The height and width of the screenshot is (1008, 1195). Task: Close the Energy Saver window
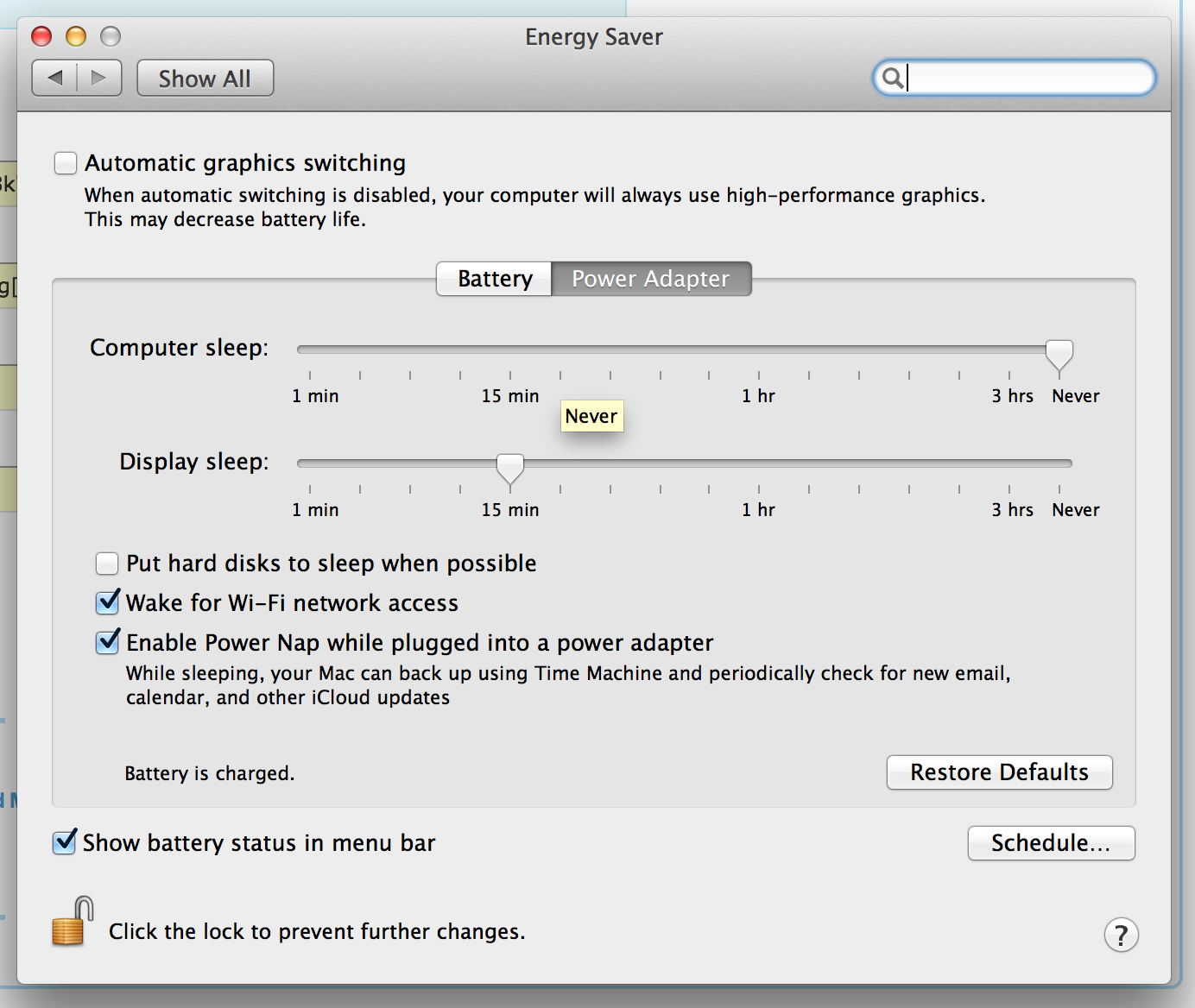pyautogui.click(x=41, y=36)
